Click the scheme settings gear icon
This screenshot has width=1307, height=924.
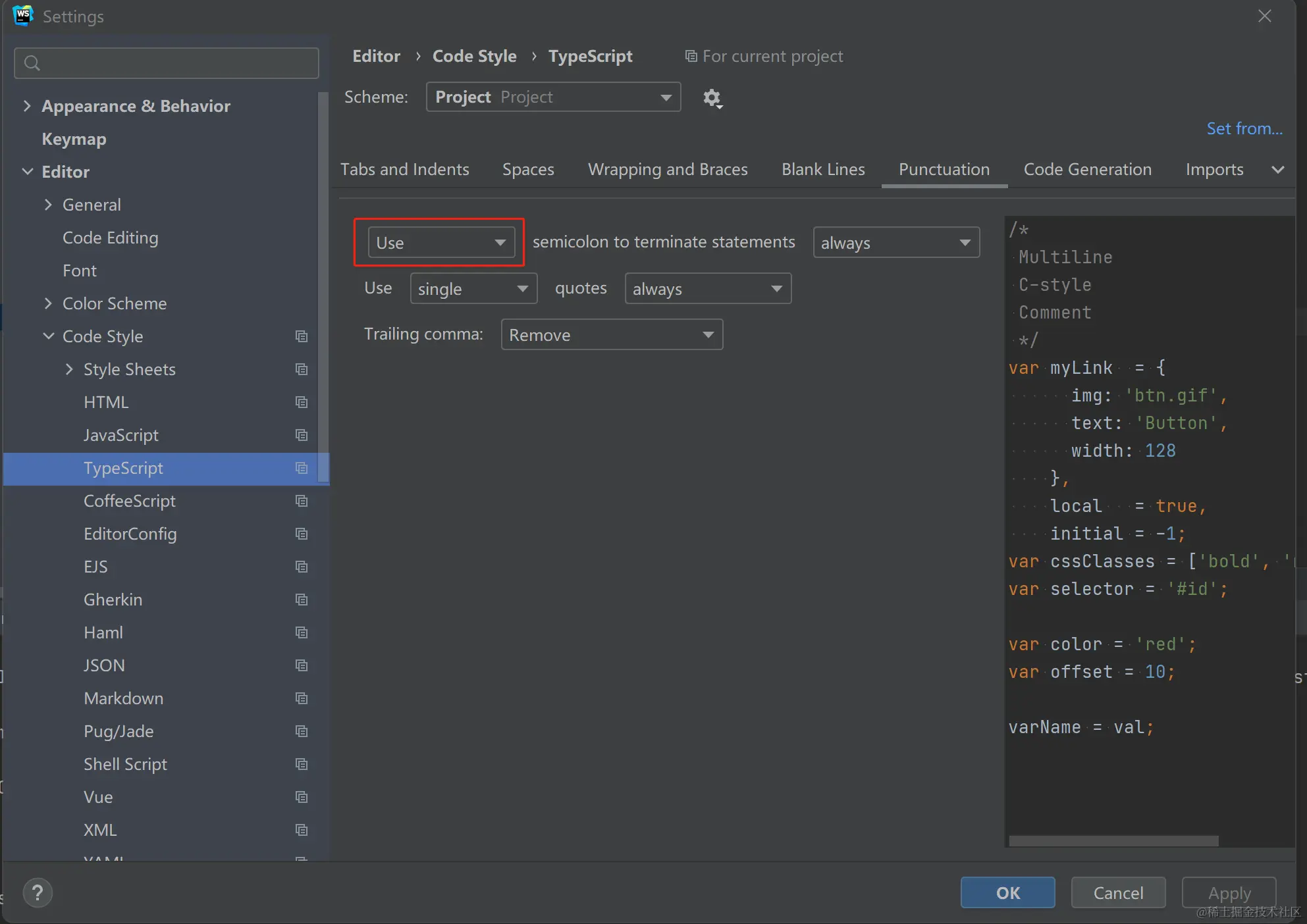(x=712, y=98)
